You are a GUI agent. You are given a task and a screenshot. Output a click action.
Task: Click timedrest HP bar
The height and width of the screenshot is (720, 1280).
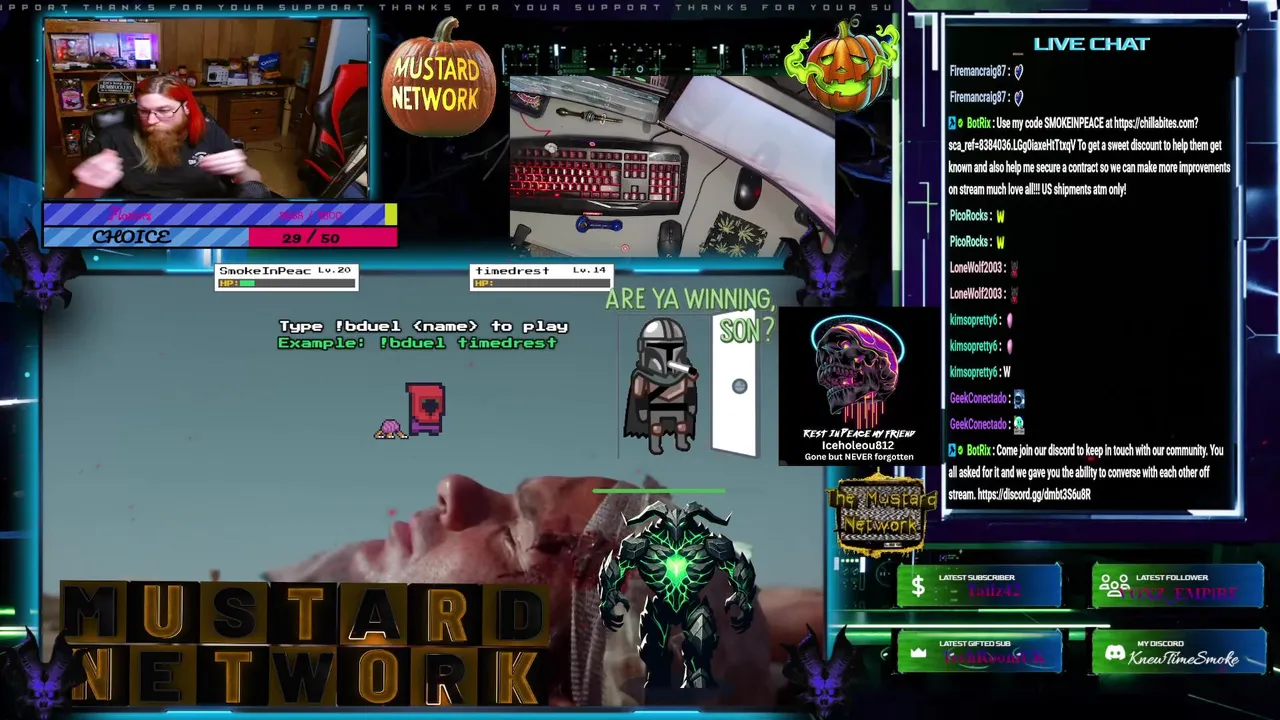tap(541, 283)
